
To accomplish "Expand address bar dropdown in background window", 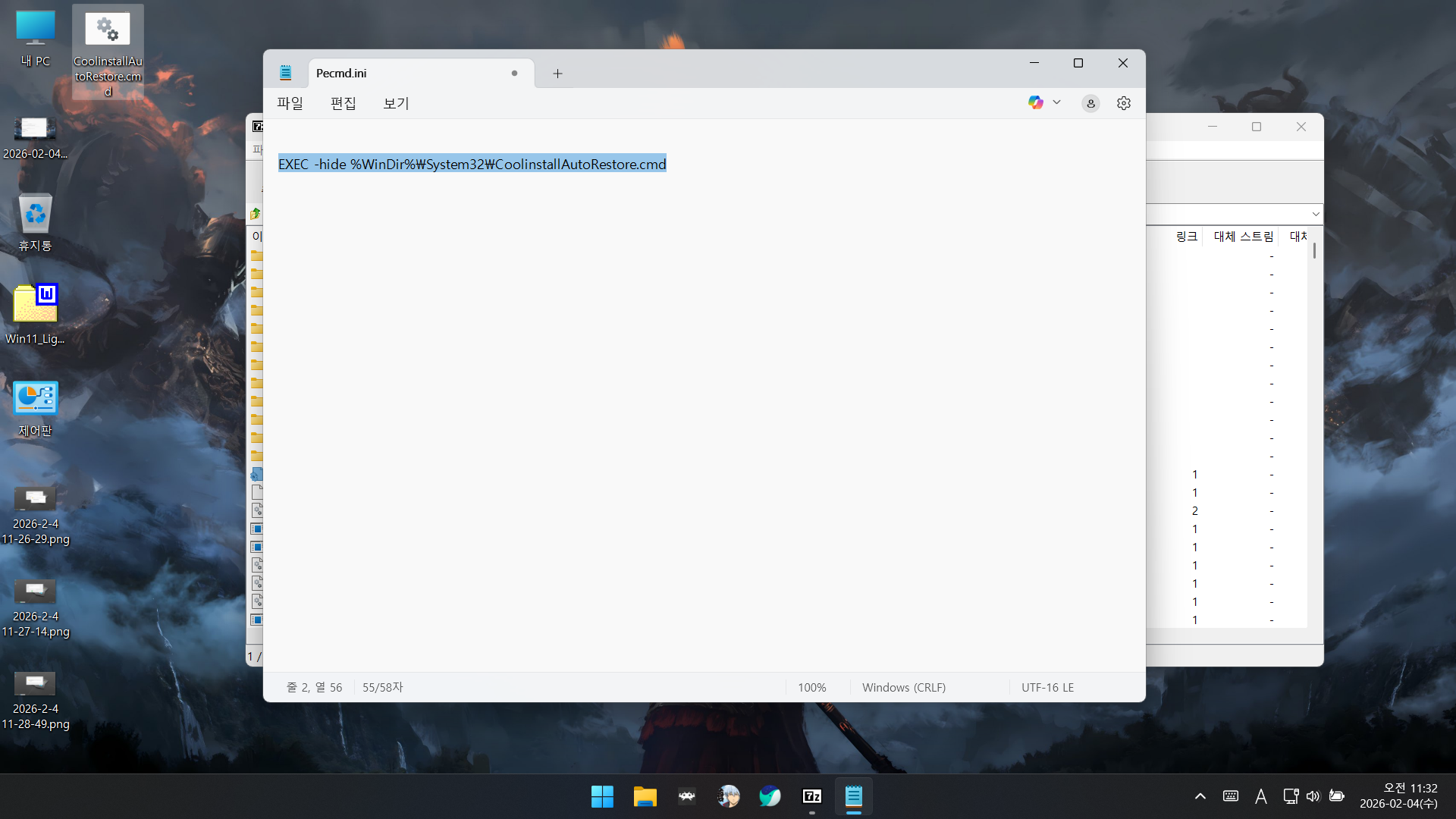I will tap(1316, 214).
